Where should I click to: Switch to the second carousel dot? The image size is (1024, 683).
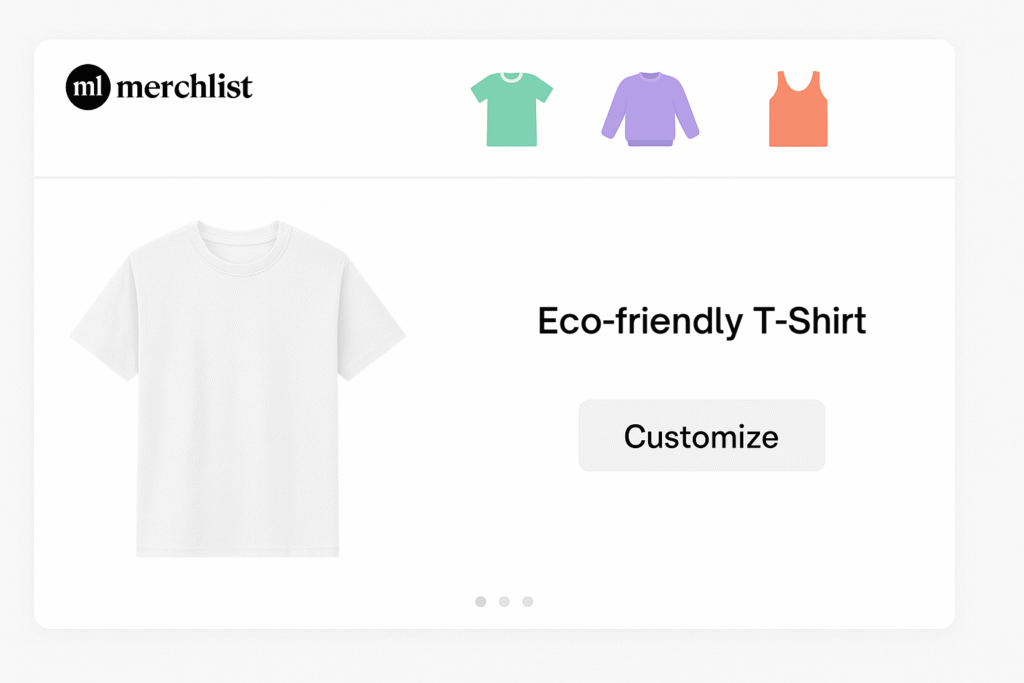click(504, 601)
